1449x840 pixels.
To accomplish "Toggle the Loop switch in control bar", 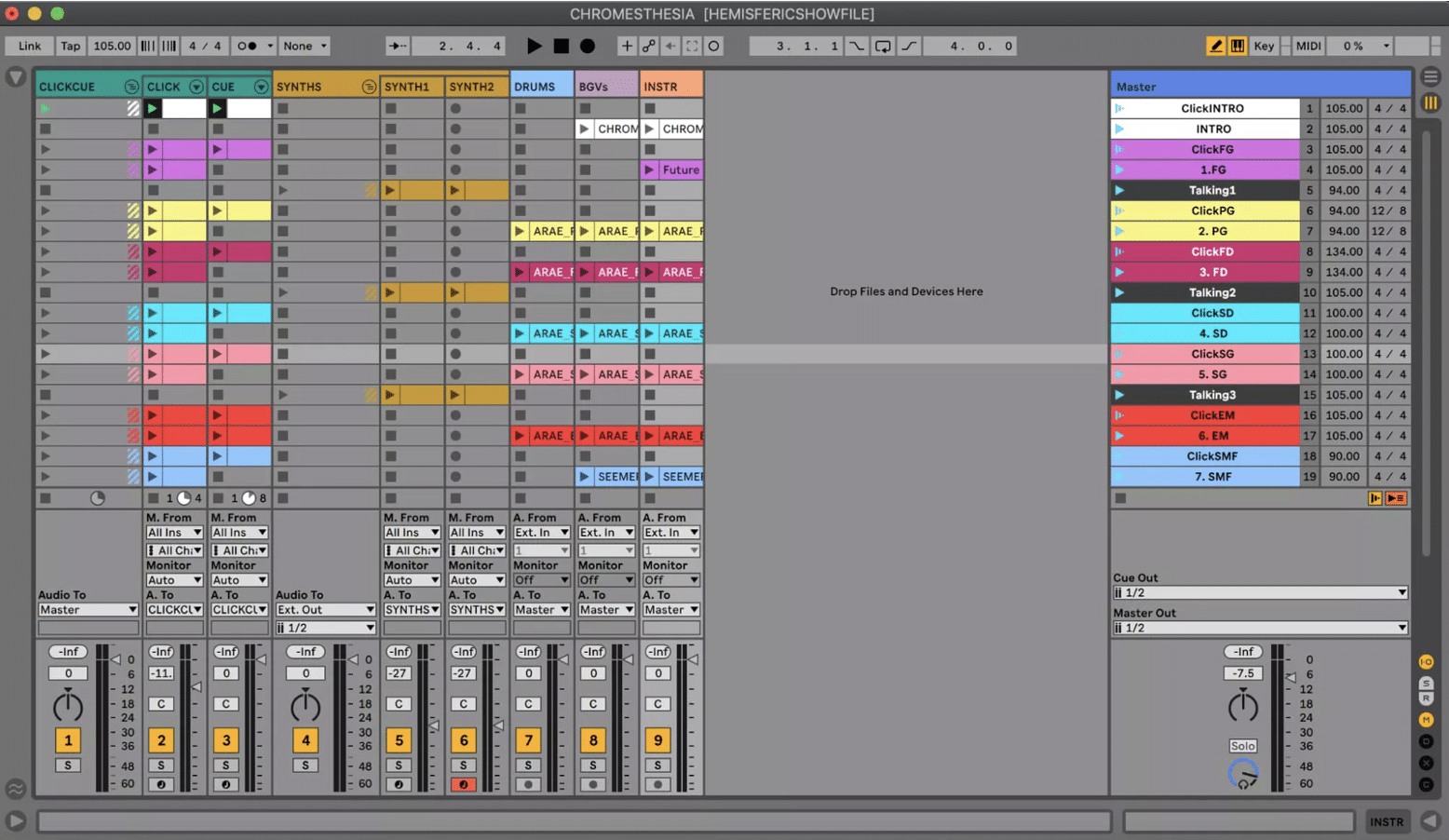I will tap(883, 46).
